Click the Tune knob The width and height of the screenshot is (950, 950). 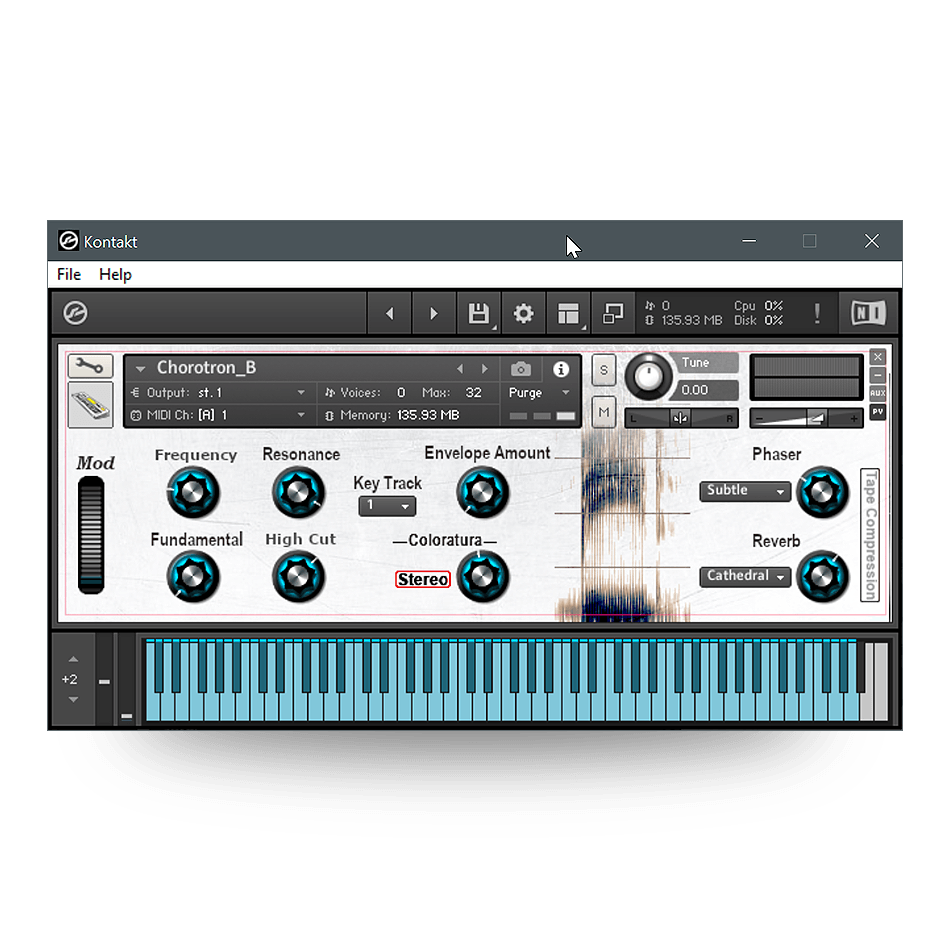(648, 376)
